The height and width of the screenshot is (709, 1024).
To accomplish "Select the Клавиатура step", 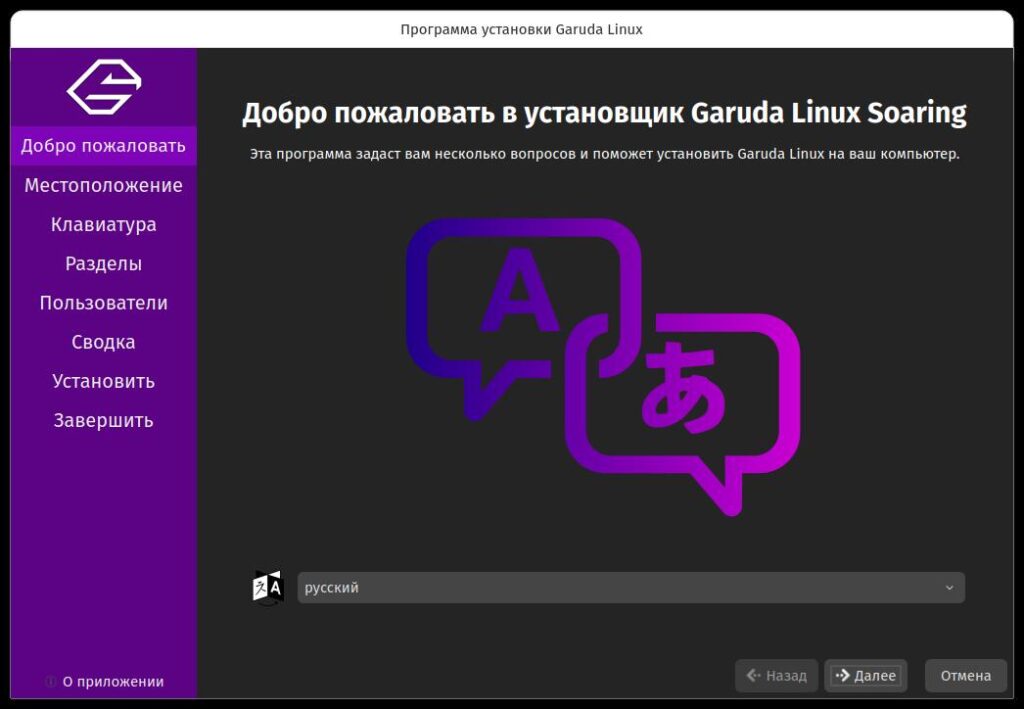I will click(103, 225).
